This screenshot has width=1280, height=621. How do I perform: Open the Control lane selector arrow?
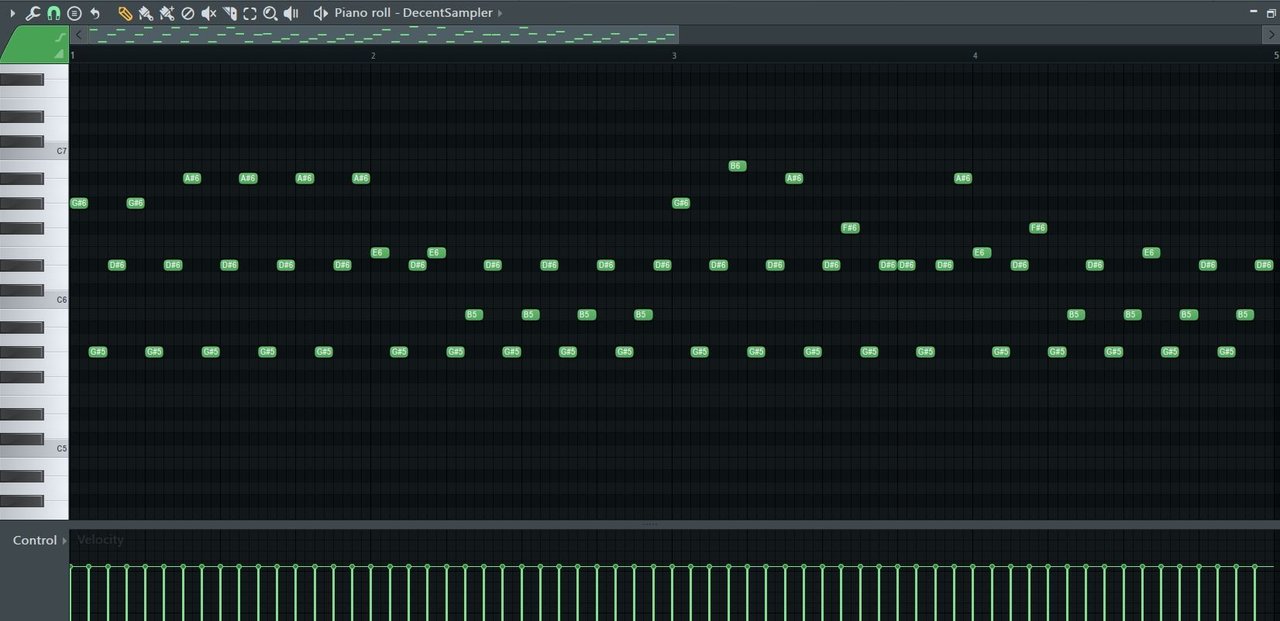point(65,540)
